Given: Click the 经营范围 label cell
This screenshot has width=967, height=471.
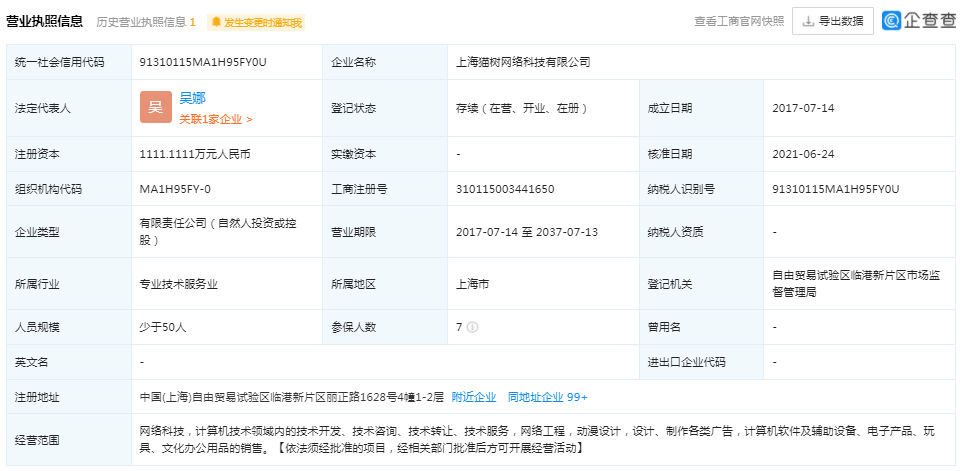Looking at the screenshot, I should point(69,440).
